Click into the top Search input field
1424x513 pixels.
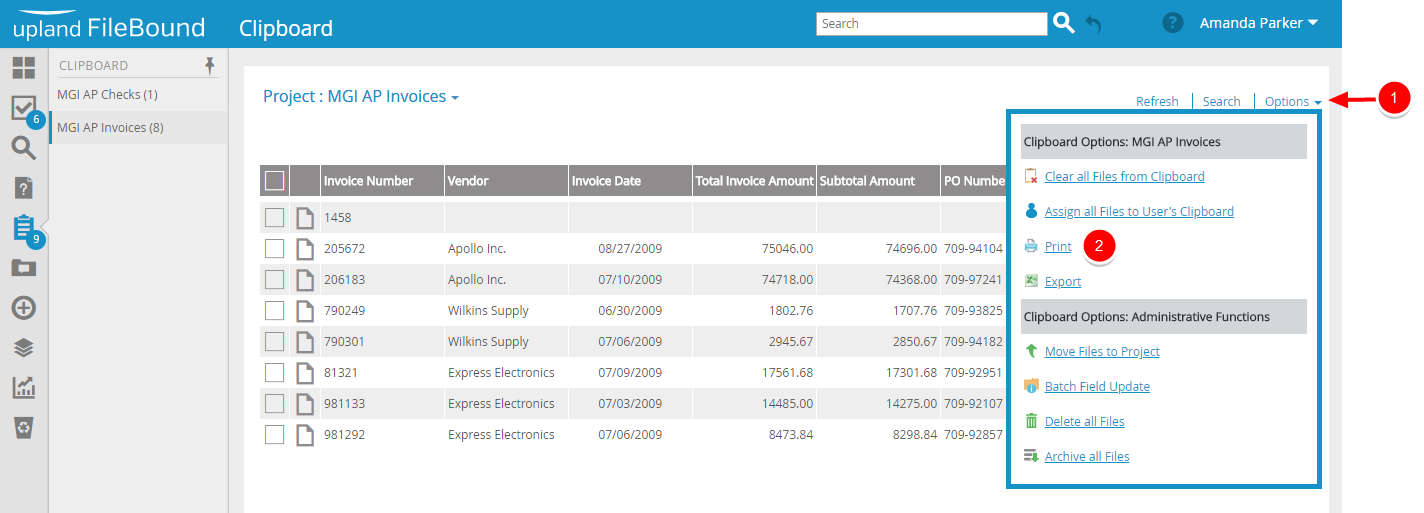(931, 24)
